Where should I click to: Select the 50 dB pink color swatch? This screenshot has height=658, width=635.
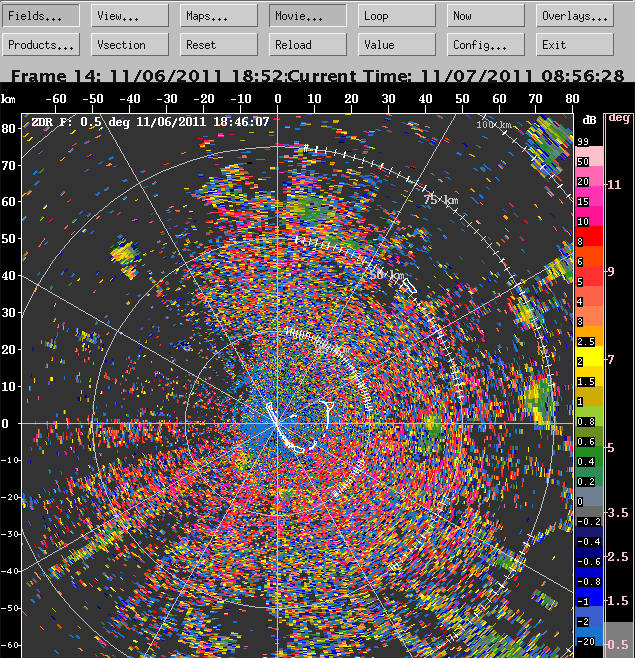(x=589, y=157)
